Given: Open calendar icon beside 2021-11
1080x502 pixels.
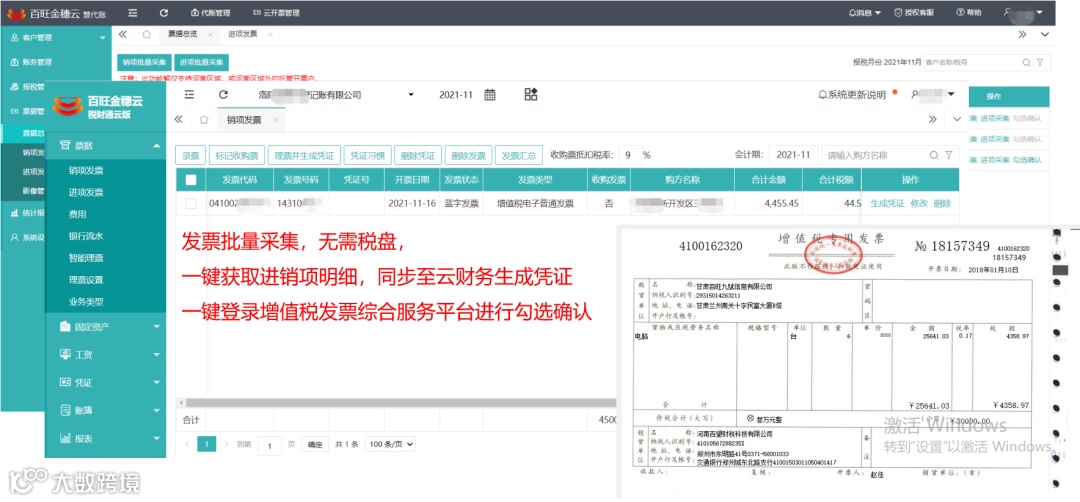Looking at the screenshot, I should 490,95.
